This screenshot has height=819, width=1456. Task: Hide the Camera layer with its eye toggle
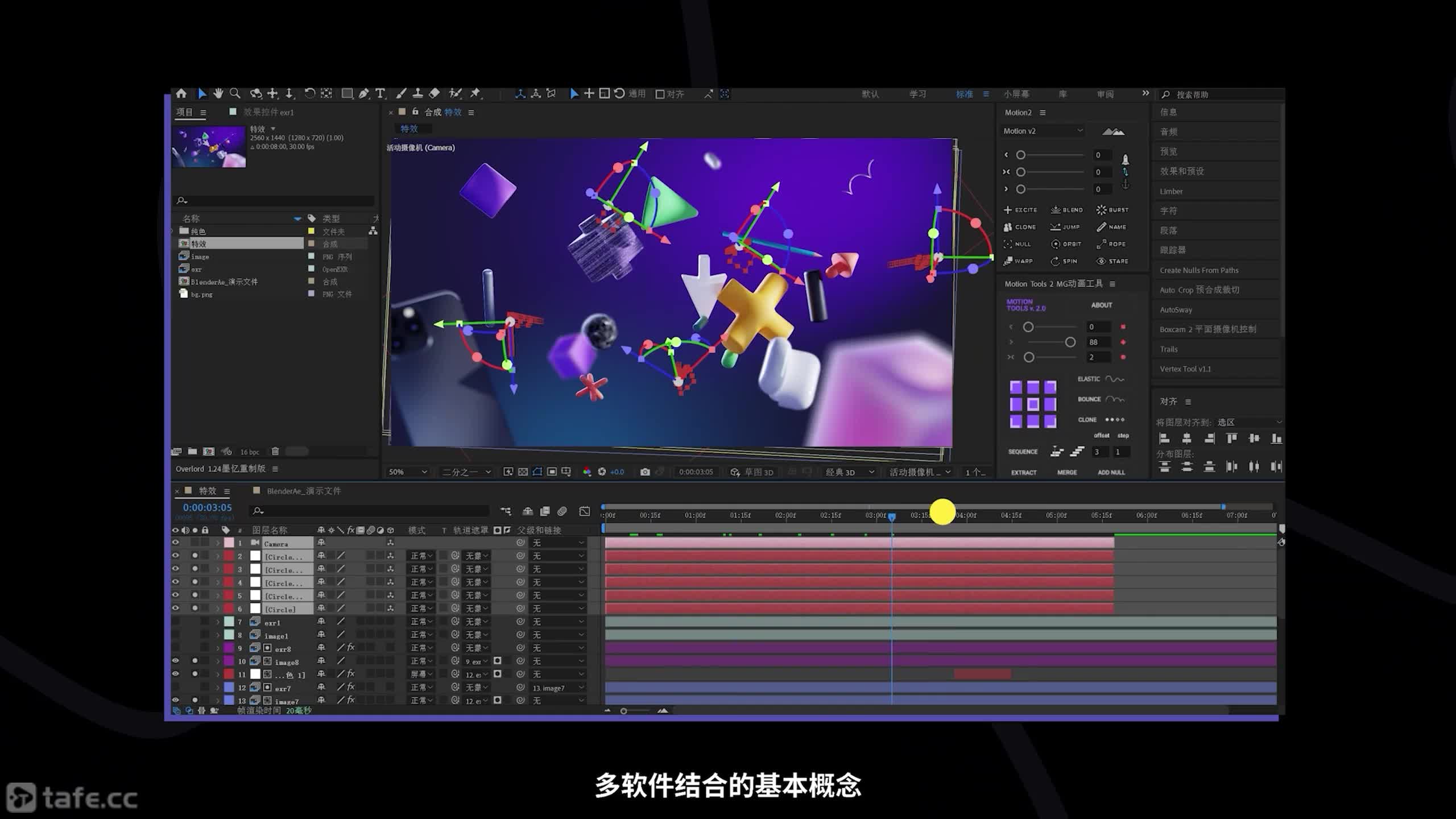175,543
